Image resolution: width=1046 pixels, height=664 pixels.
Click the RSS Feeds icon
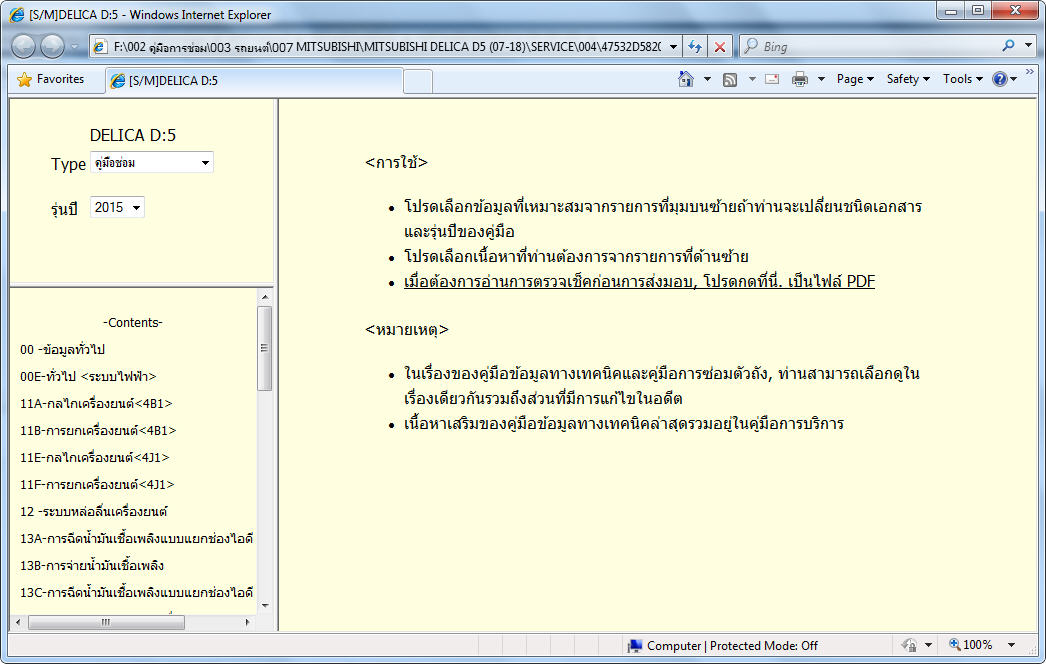730,79
